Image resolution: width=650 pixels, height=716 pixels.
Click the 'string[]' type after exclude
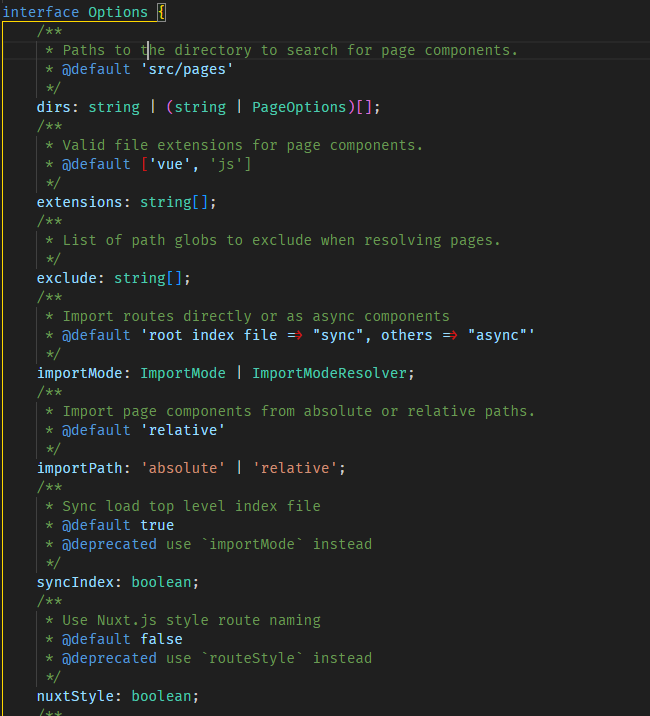tap(148, 278)
